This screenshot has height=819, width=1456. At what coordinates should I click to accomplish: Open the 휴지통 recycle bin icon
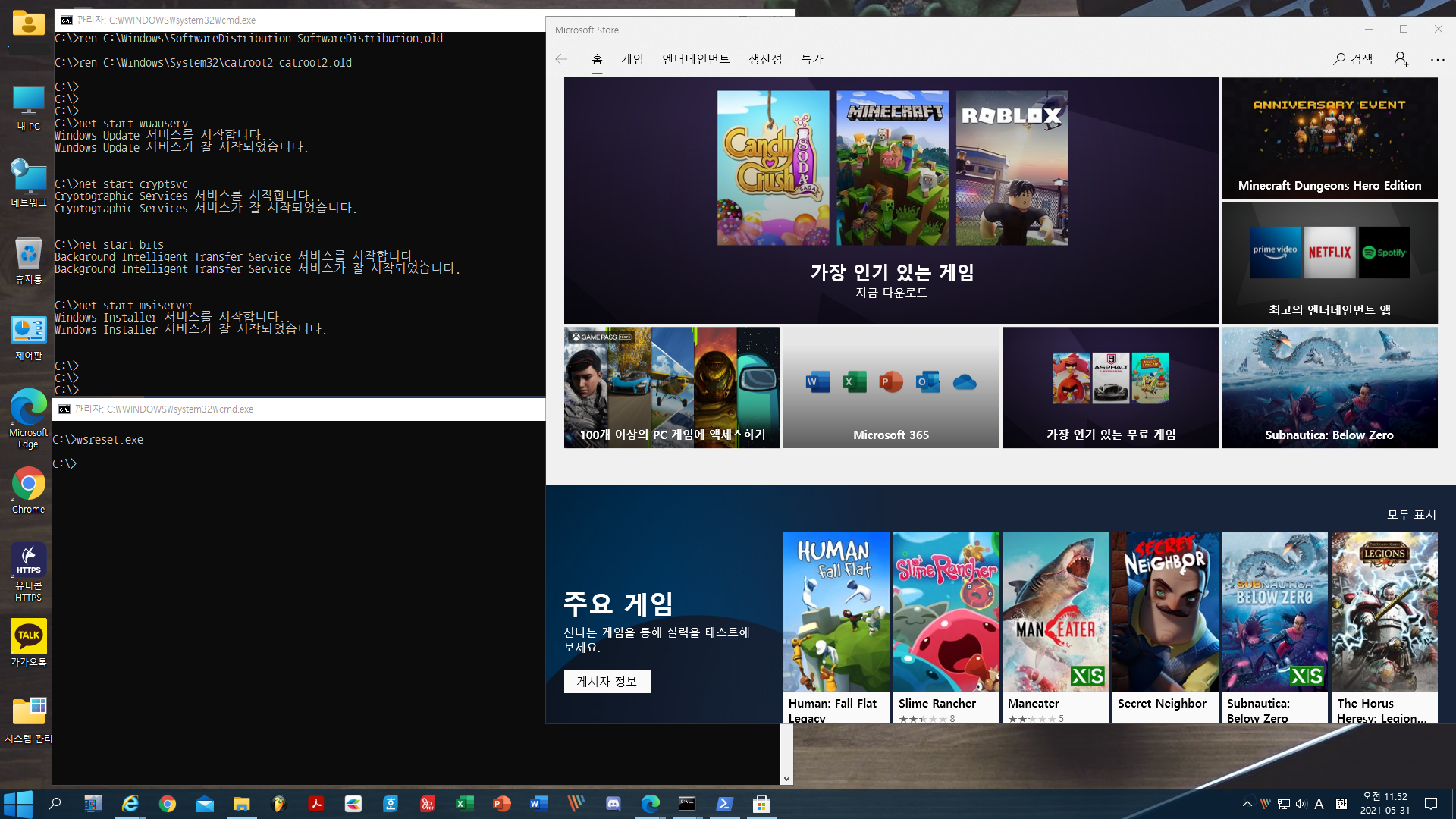29,261
